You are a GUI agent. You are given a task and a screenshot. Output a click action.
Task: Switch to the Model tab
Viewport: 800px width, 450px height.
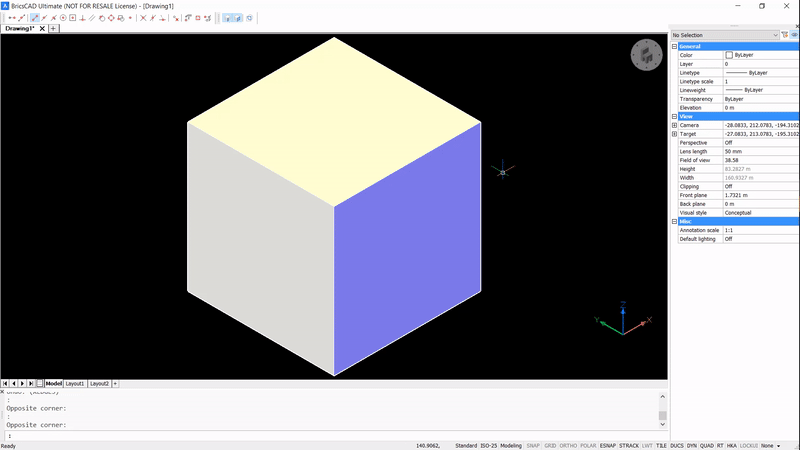(x=54, y=383)
